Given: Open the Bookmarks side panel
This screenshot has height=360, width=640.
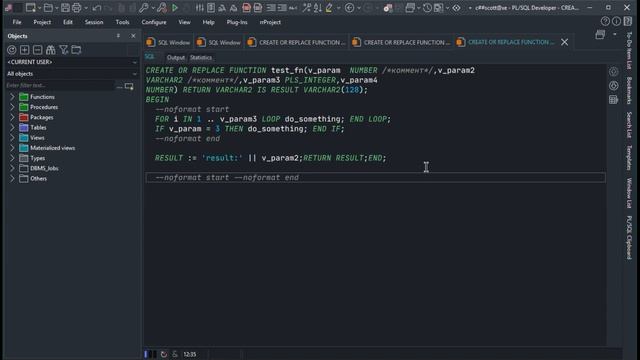Looking at the screenshot, I should pos(629,91).
